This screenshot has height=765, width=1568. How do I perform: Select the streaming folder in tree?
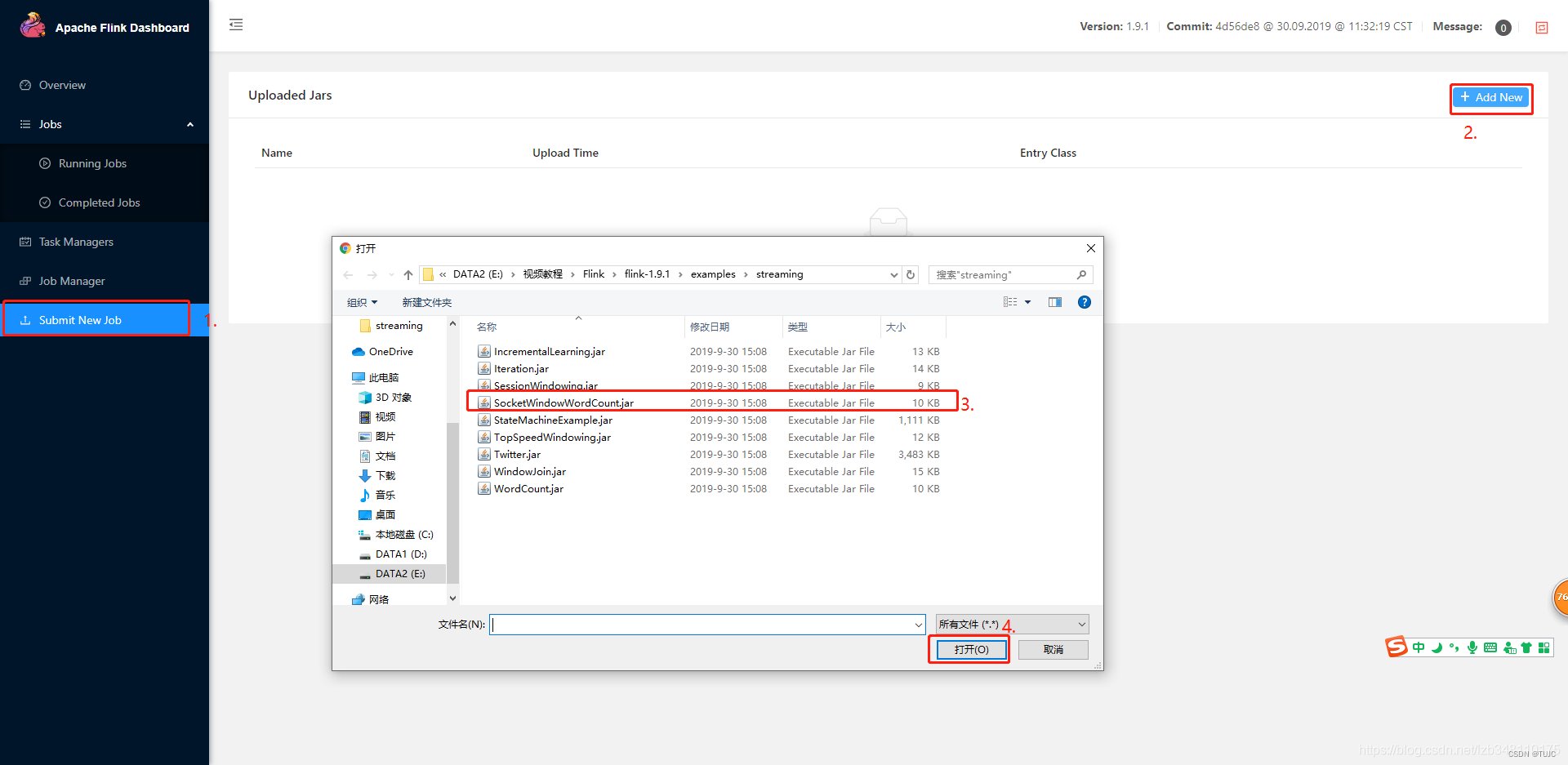pos(391,326)
